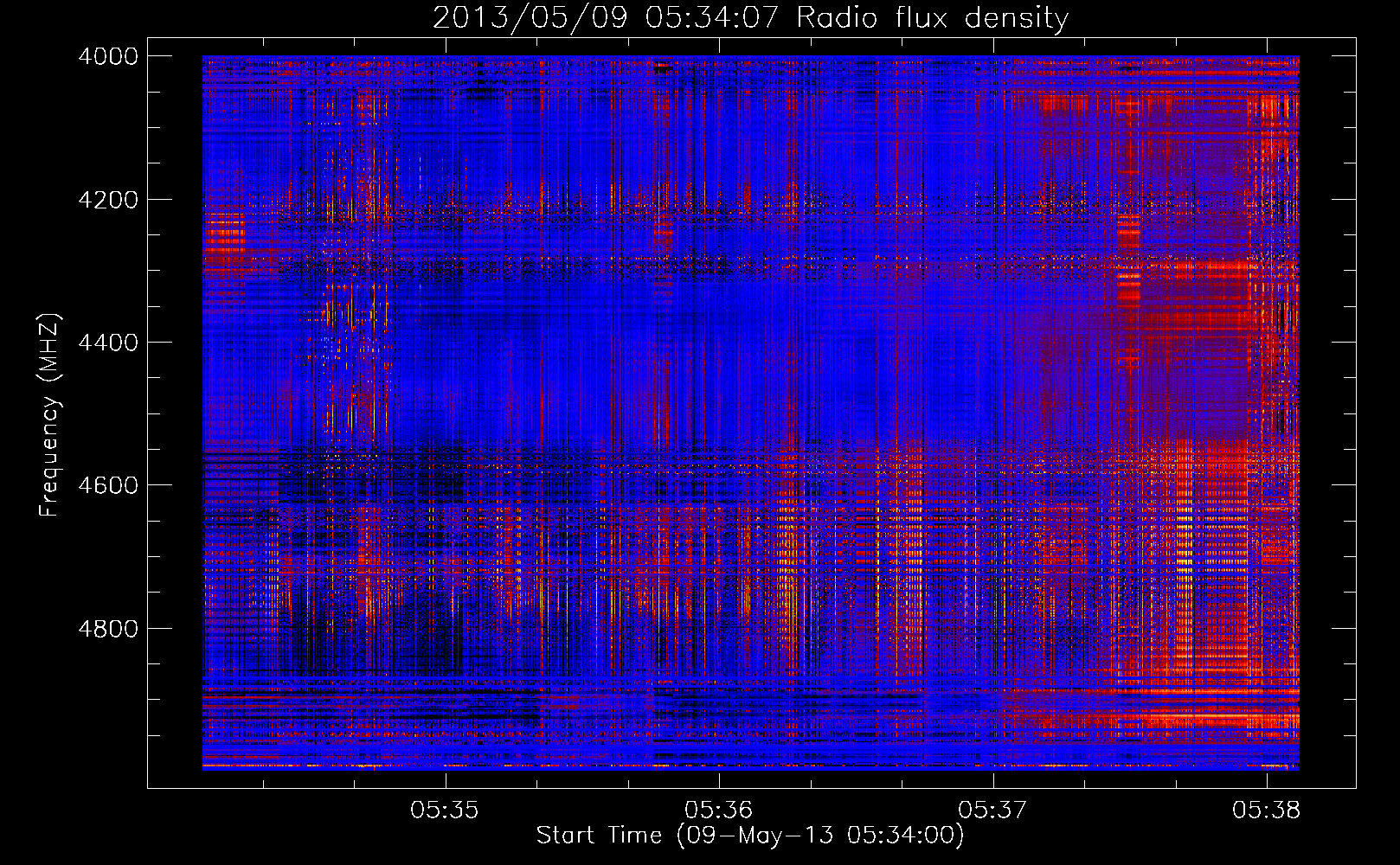Viewport: 1400px width, 865px height.
Task: Click the 05:38 time axis label
Action: pos(1267,810)
